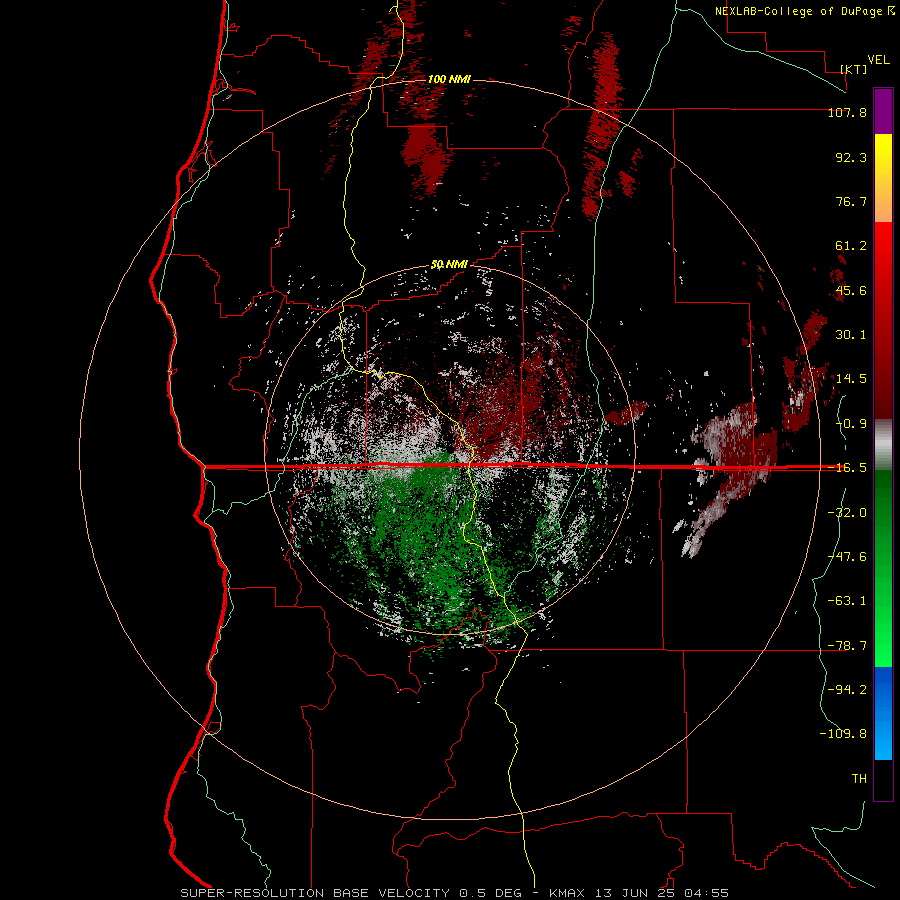Click the 45.6 velocity scale value
This screenshot has height=900, width=900.
pyautogui.click(x=851, y=290)
